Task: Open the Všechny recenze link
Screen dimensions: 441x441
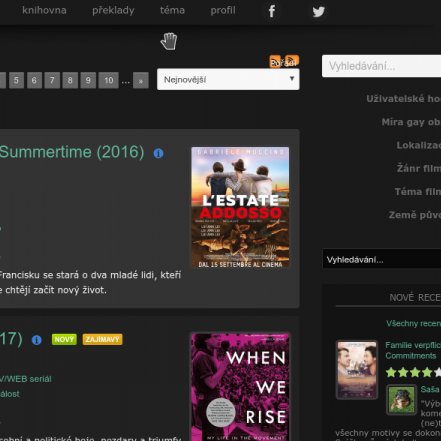Action: (x=413, y=323)
